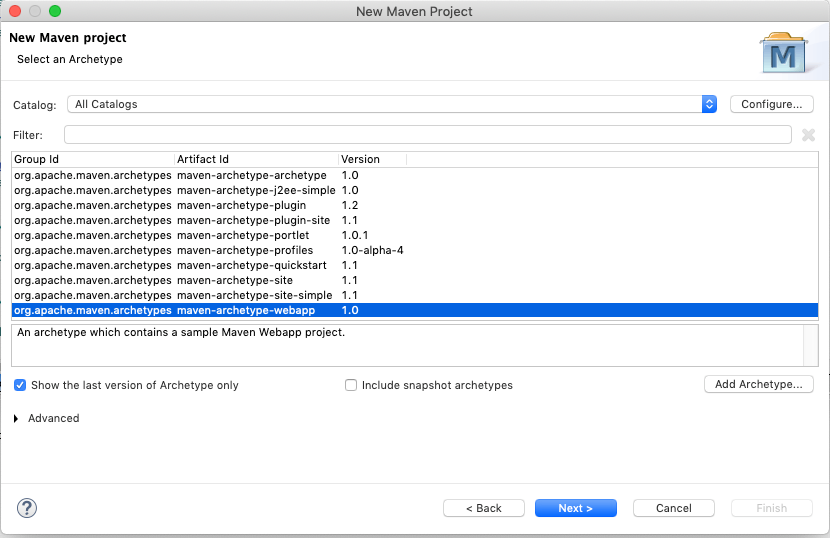Image resolution: width=830 pixels, height=538 pixels.
Task: Toggle Show the last version of Archetype only
Action: click(20, 385)
